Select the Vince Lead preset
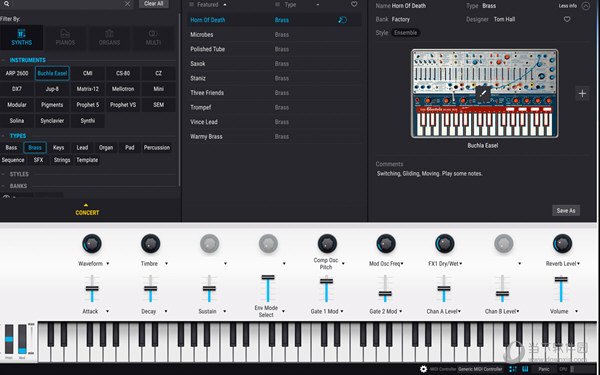 (x=274, y=122)
